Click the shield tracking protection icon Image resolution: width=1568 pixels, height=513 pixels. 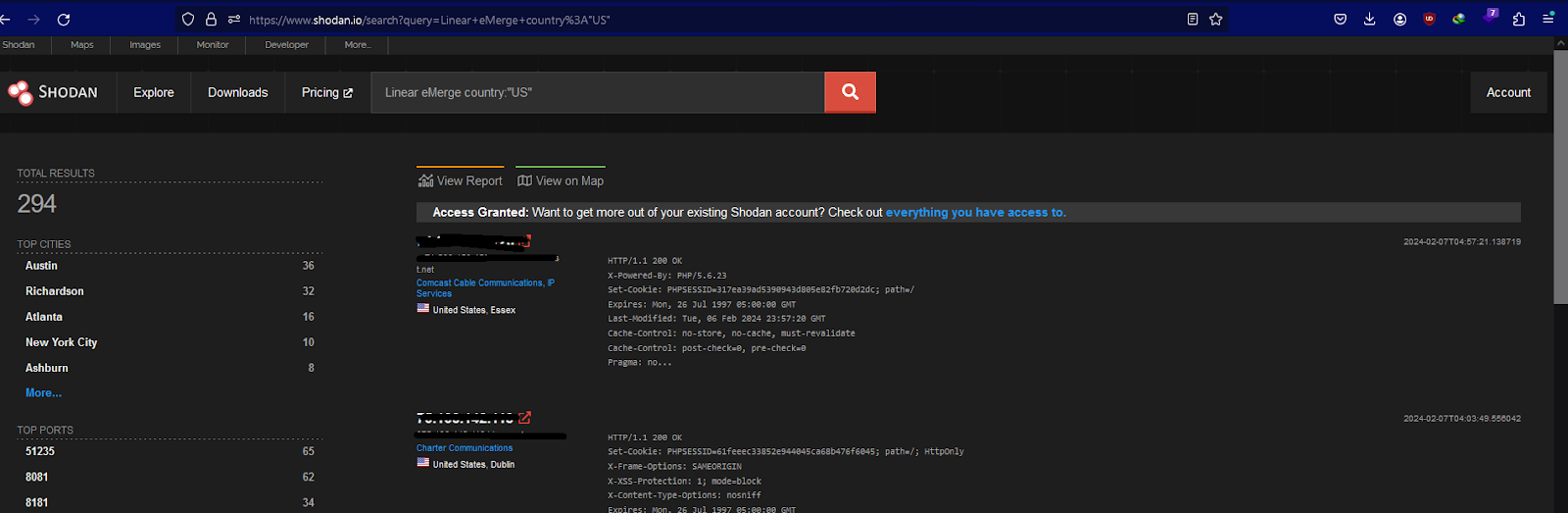(x=188, y=20)
